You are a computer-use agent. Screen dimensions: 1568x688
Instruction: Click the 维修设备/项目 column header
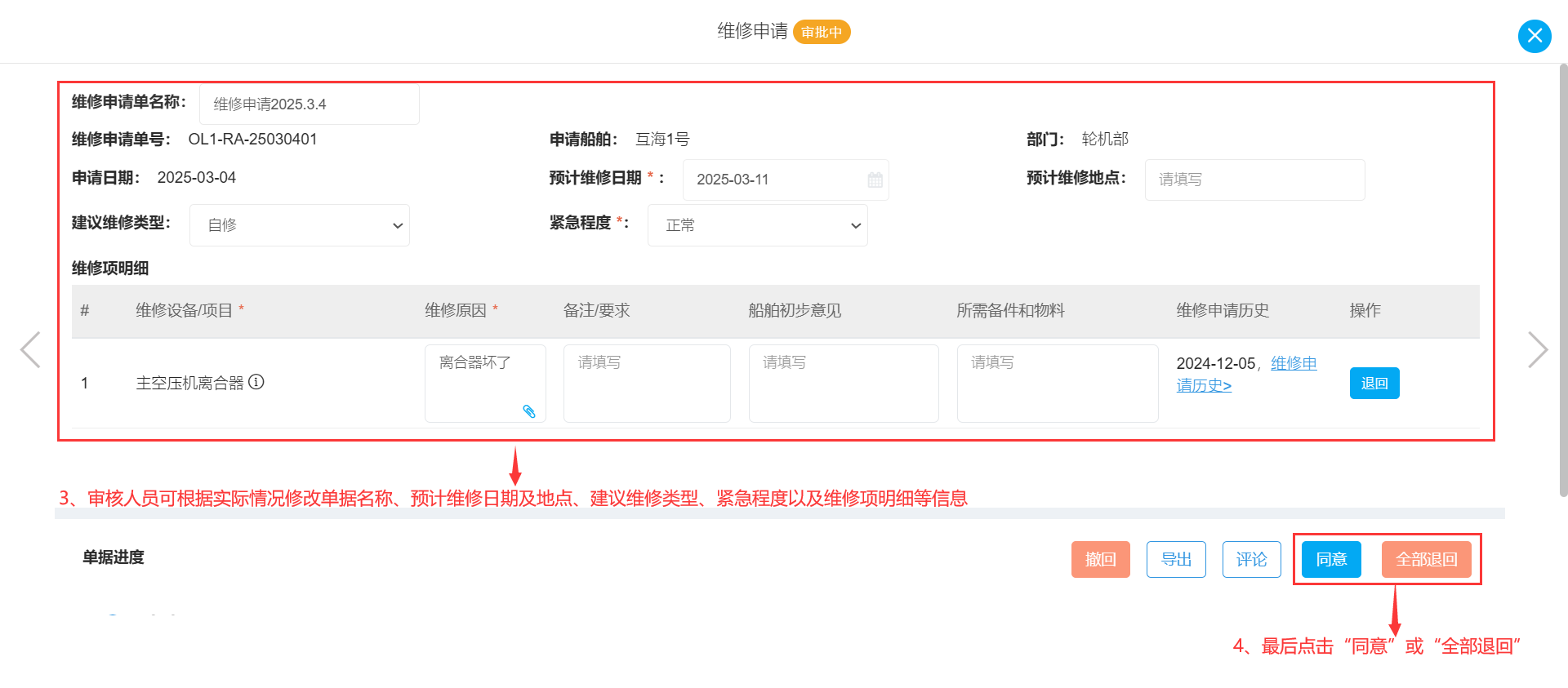coord(189,310)
